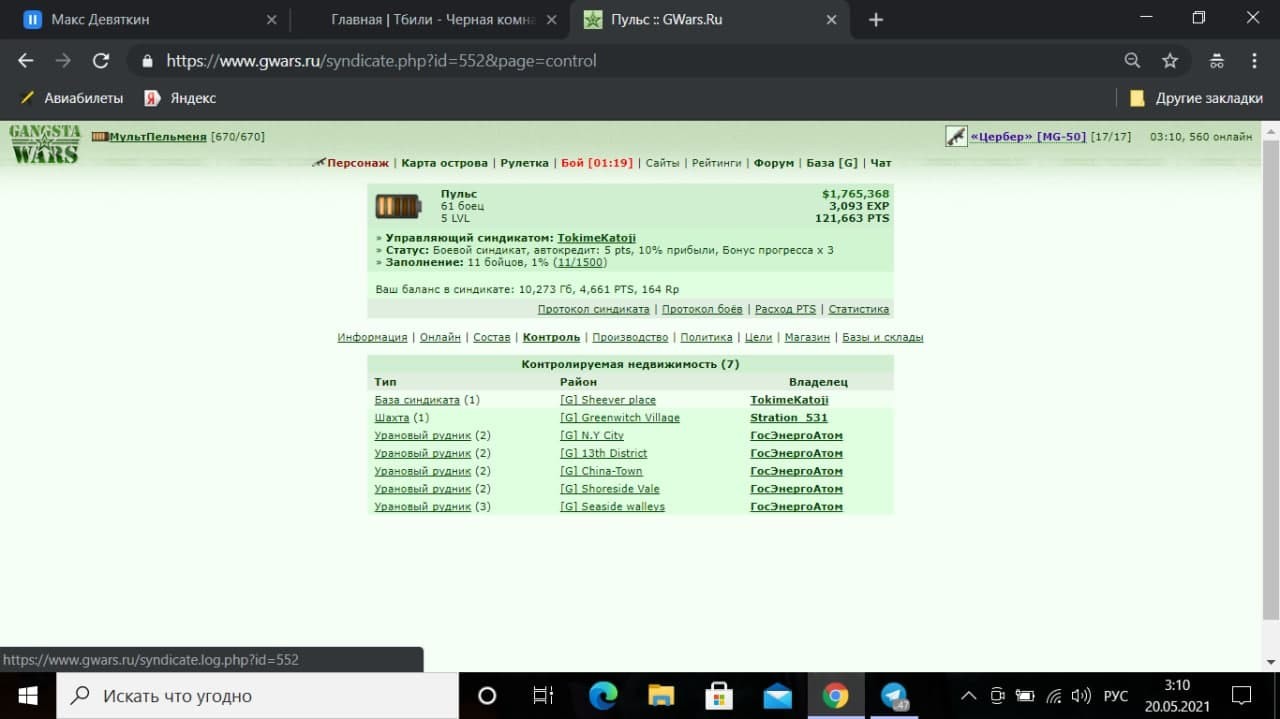The image size is (1280, 719).
Task: Close the Главная | Тбили tab
Action: (553, 19)
